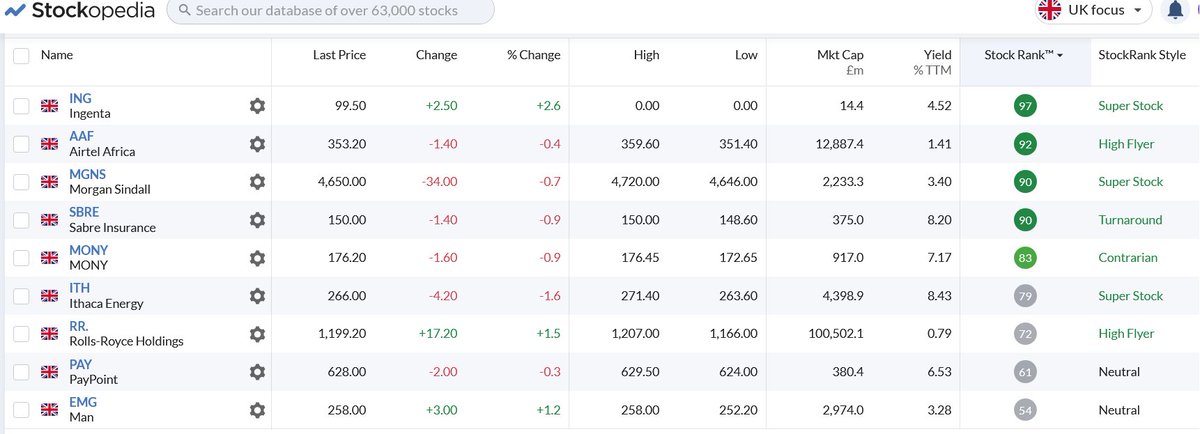Tick the checkbox for MONY
The width and height of the screenshot is (1200, 434).
[x=21, y=258]
